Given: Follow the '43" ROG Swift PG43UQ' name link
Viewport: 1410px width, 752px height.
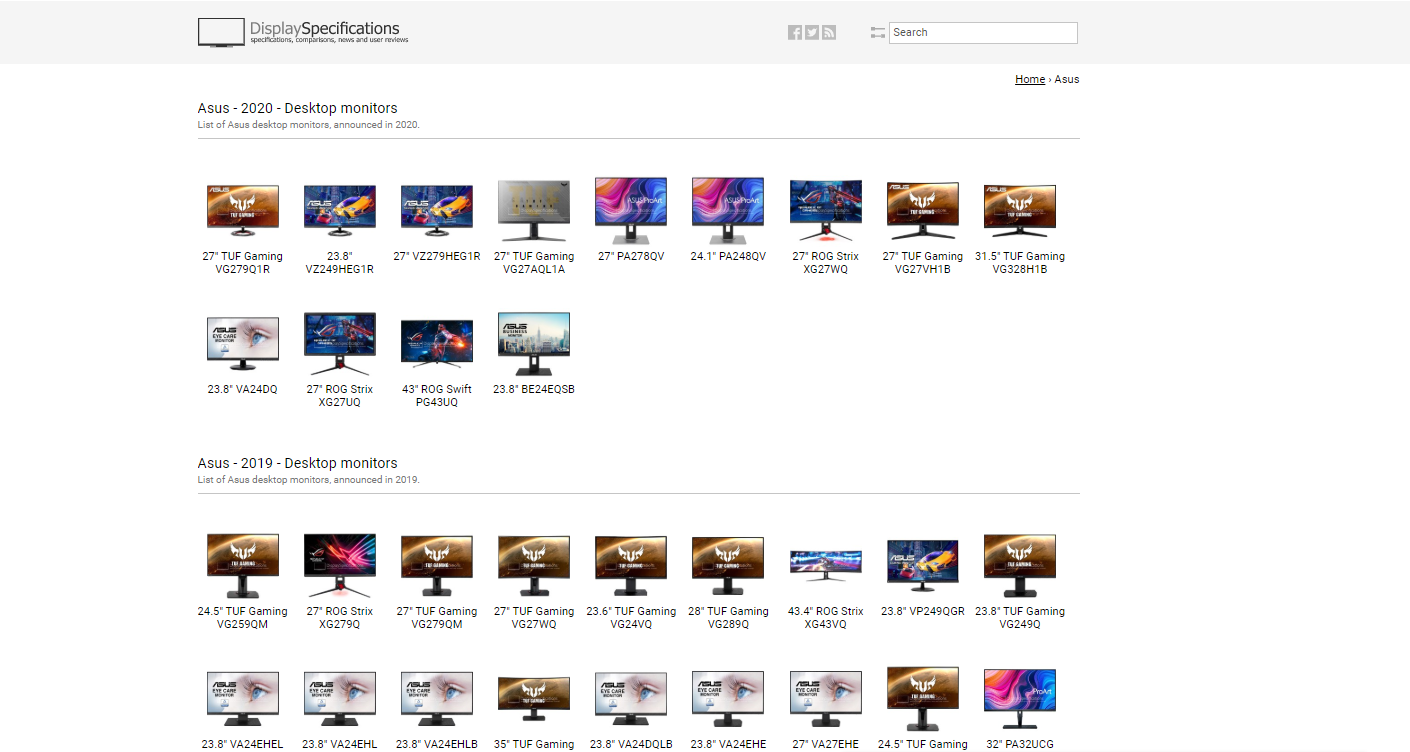Looking at the screenshot, I should pyautogui.click(x=437, y=396).
